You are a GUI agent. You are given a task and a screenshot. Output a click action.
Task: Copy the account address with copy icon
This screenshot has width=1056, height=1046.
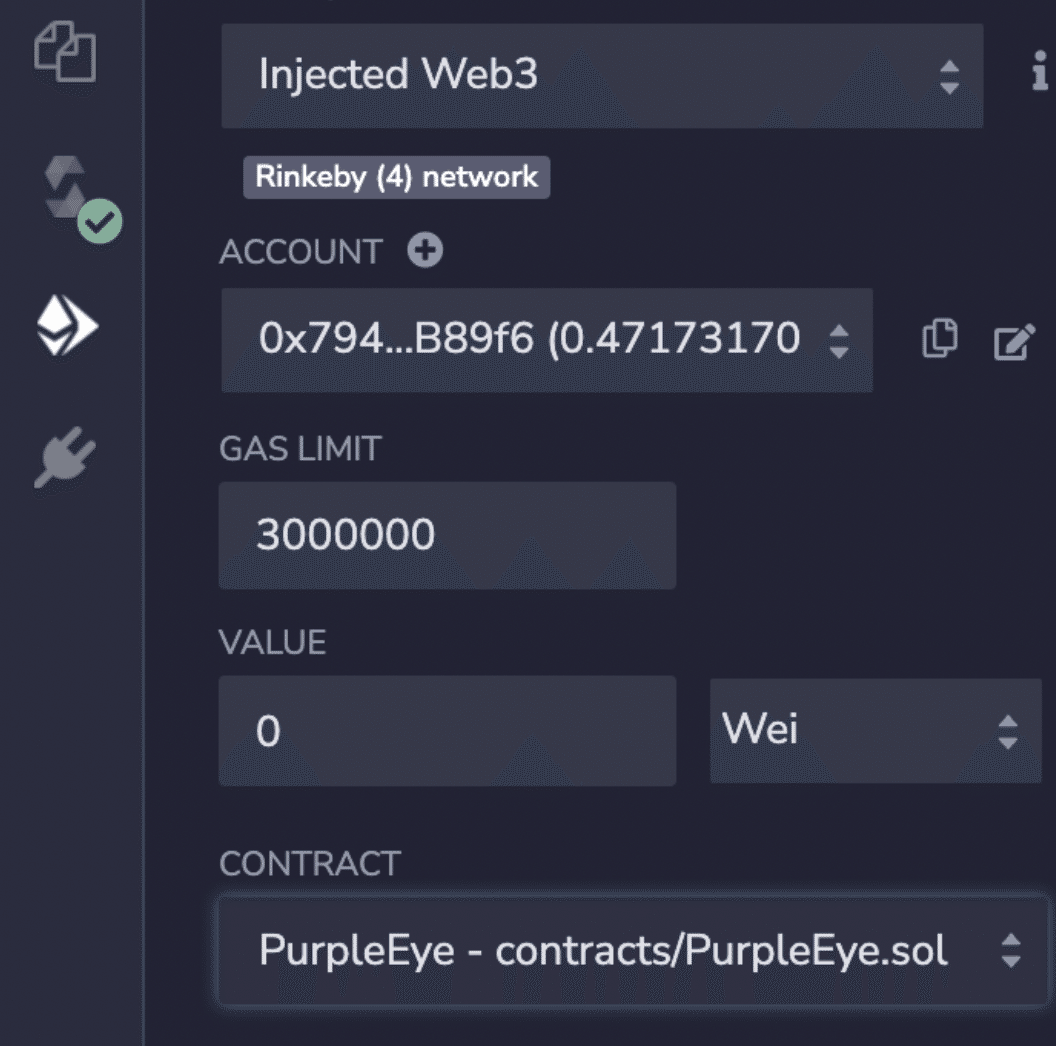point(938,340)
